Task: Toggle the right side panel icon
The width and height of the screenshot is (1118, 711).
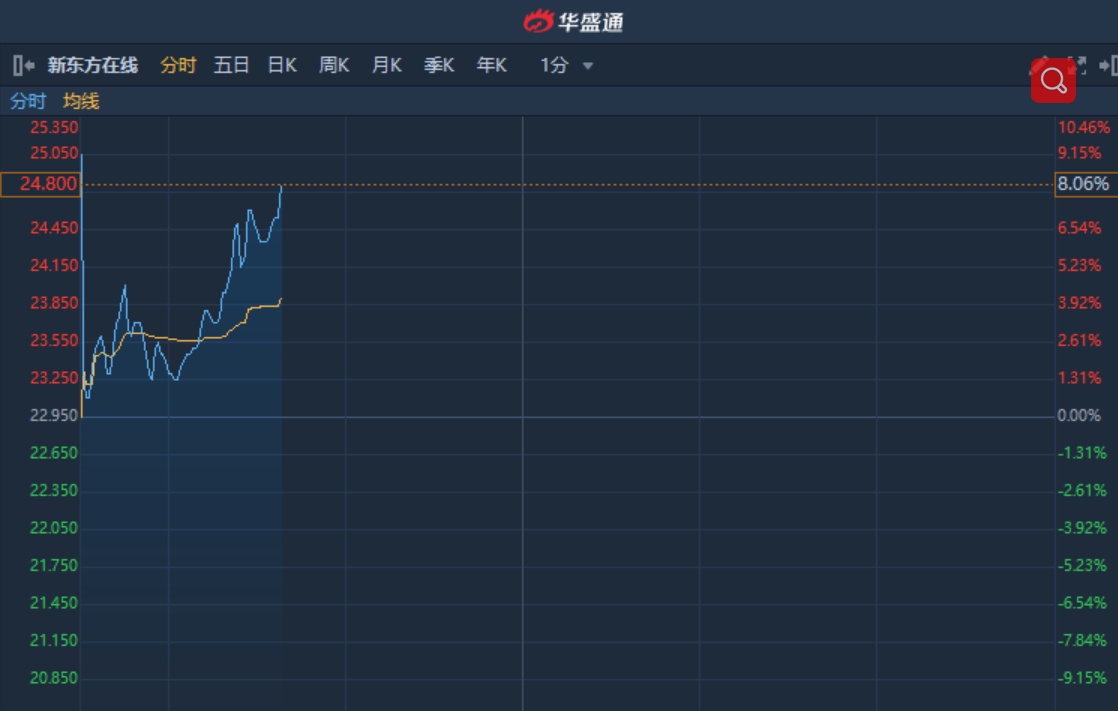Action: pos(1108,66)
